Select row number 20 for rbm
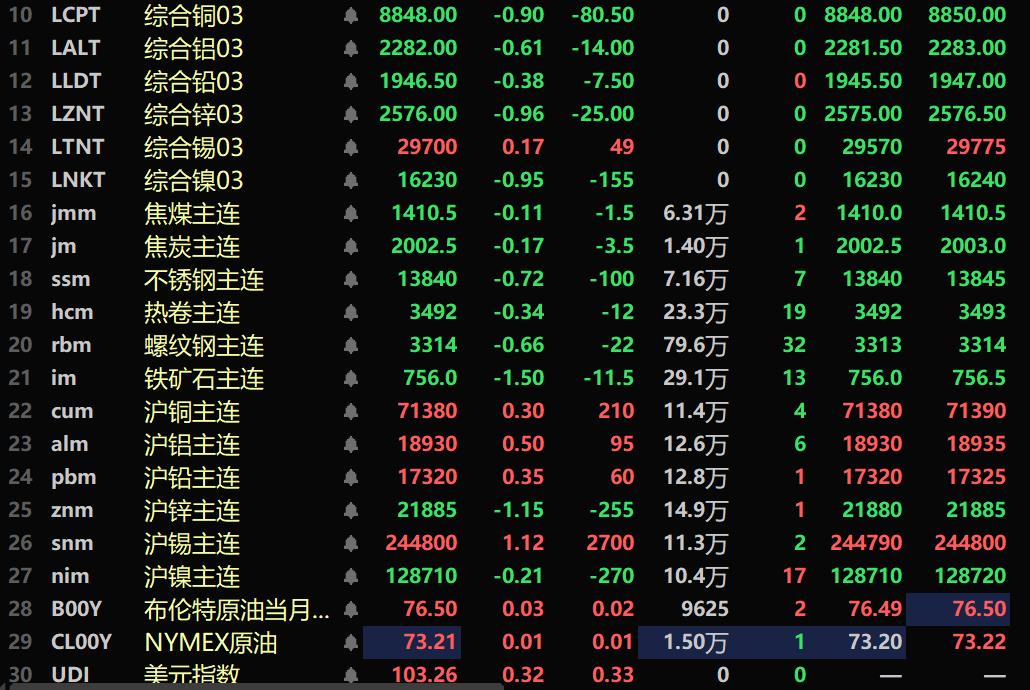Image resolution: width=1030 pixels, height=690 pixels. pyautogui.click(x=18, y=345)
